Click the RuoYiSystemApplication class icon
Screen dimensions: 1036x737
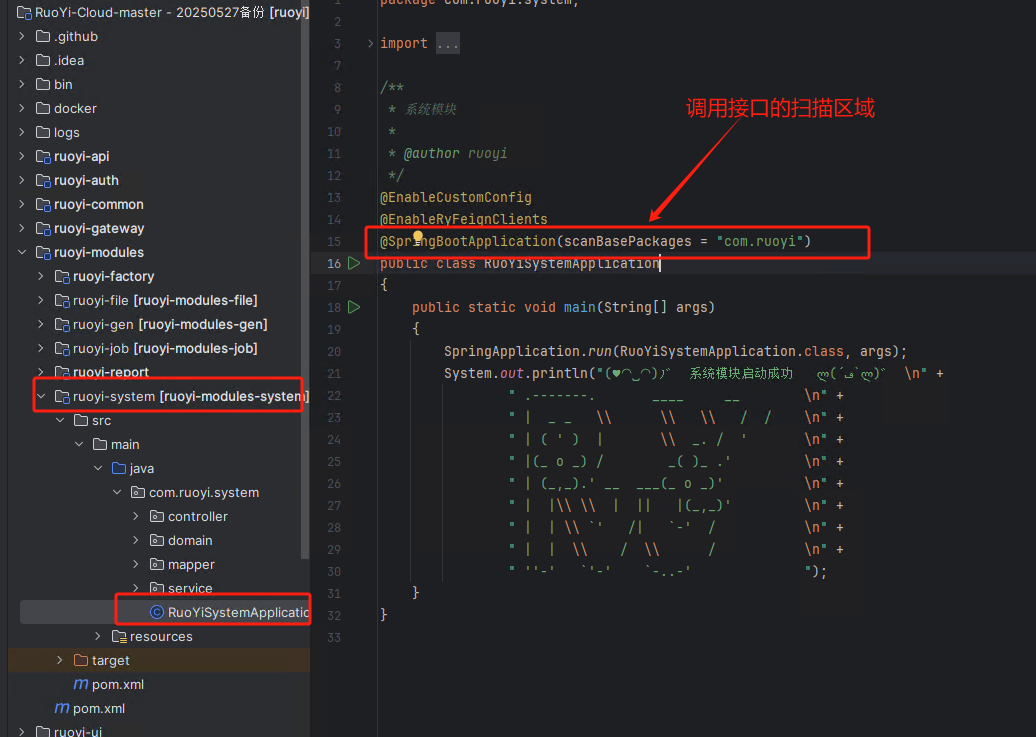coord(157,612)
